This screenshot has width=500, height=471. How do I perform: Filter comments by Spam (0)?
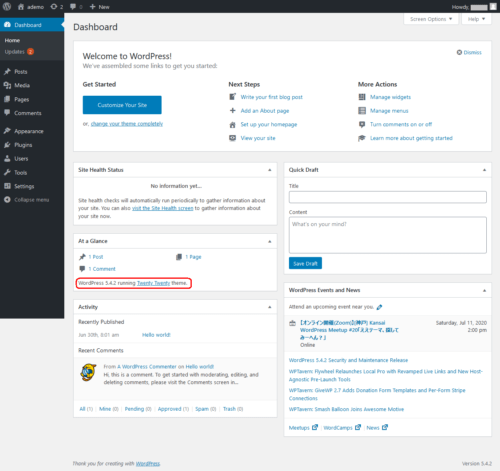click(206, 409)
